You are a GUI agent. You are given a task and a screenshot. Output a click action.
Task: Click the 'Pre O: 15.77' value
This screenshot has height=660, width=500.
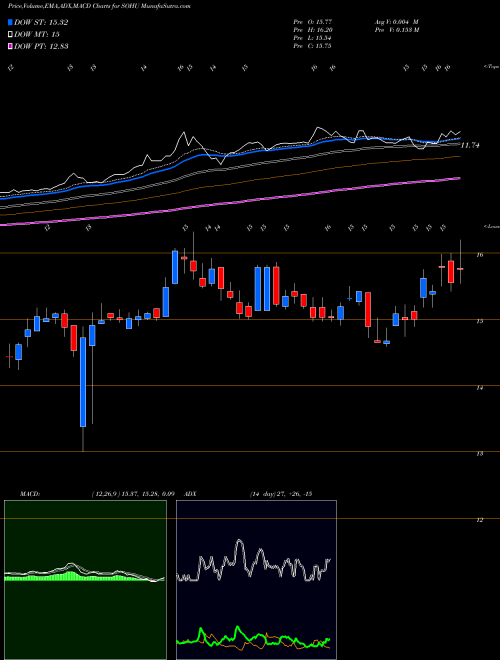click(312, 22)
